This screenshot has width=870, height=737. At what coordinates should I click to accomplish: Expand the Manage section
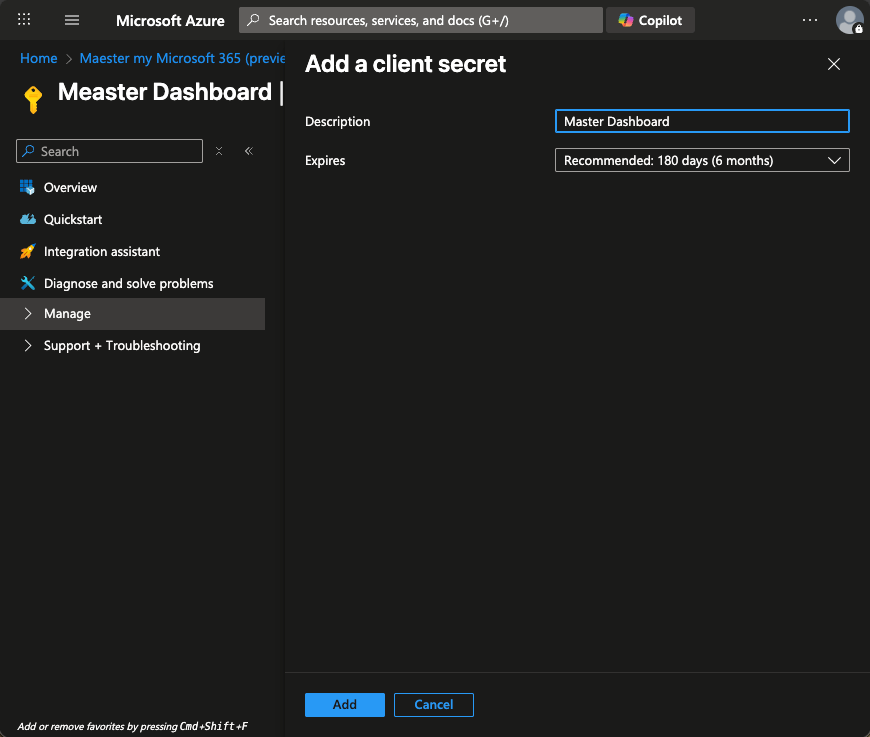pos(67,313)
